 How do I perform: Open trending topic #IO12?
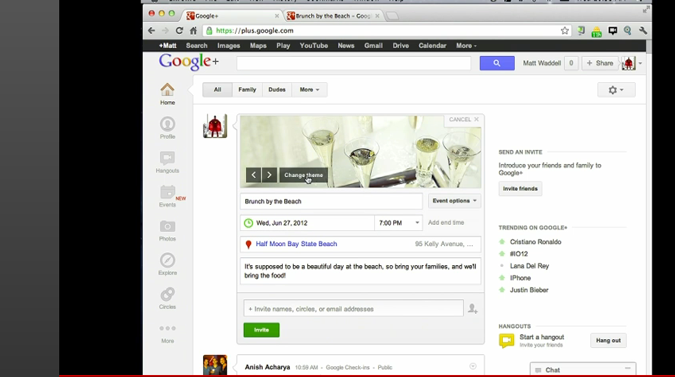tap(519, 254)
